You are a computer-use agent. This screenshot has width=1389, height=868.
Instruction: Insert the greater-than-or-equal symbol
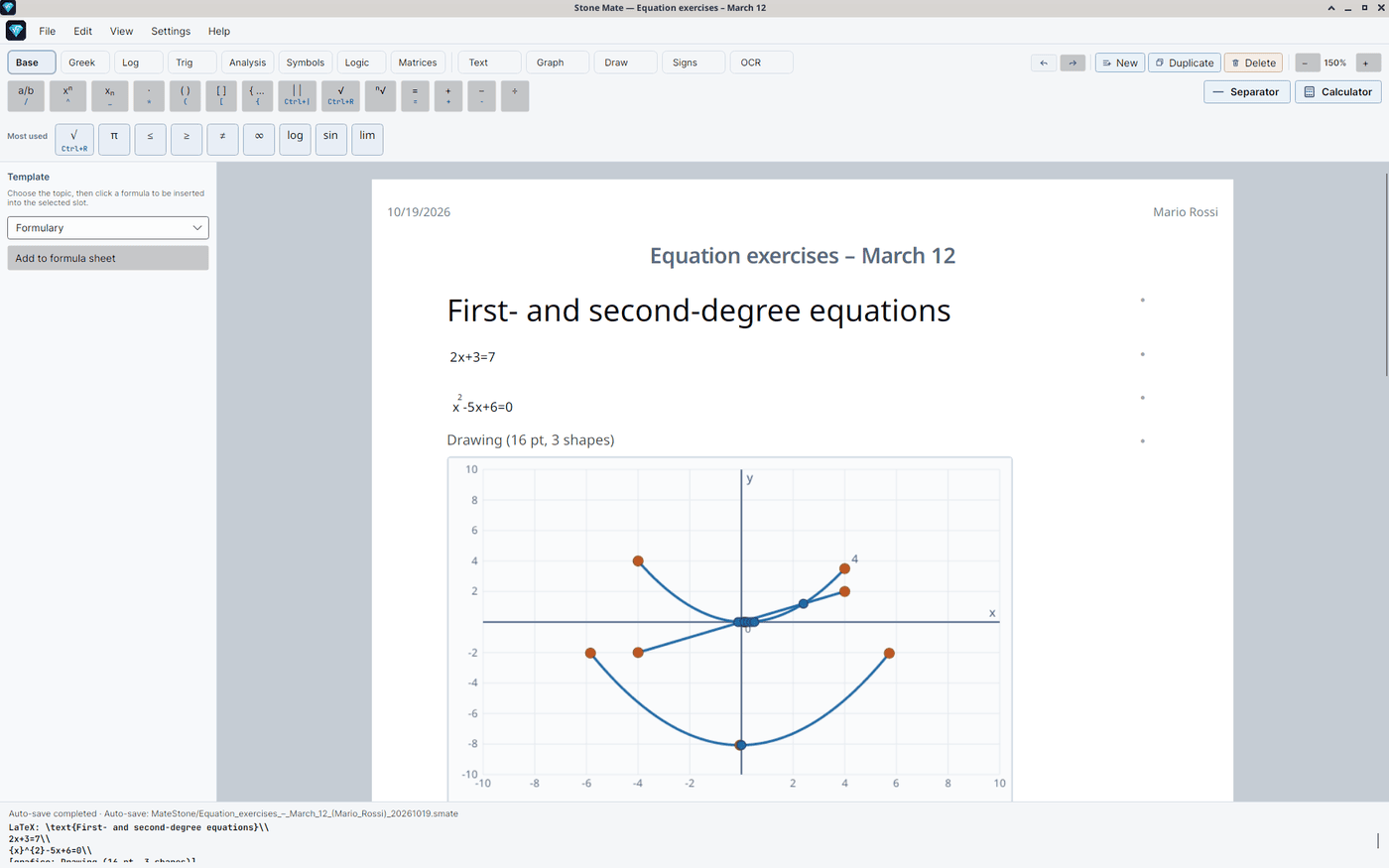coord(187,139)
